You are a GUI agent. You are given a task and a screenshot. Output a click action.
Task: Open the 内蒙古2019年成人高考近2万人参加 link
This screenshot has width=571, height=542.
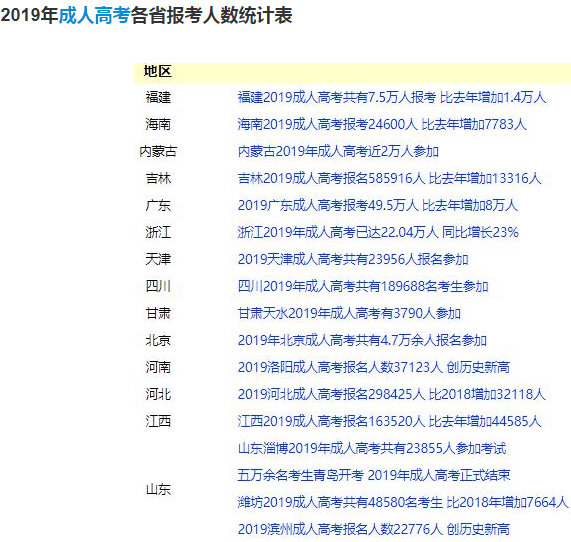coord(338,151)
